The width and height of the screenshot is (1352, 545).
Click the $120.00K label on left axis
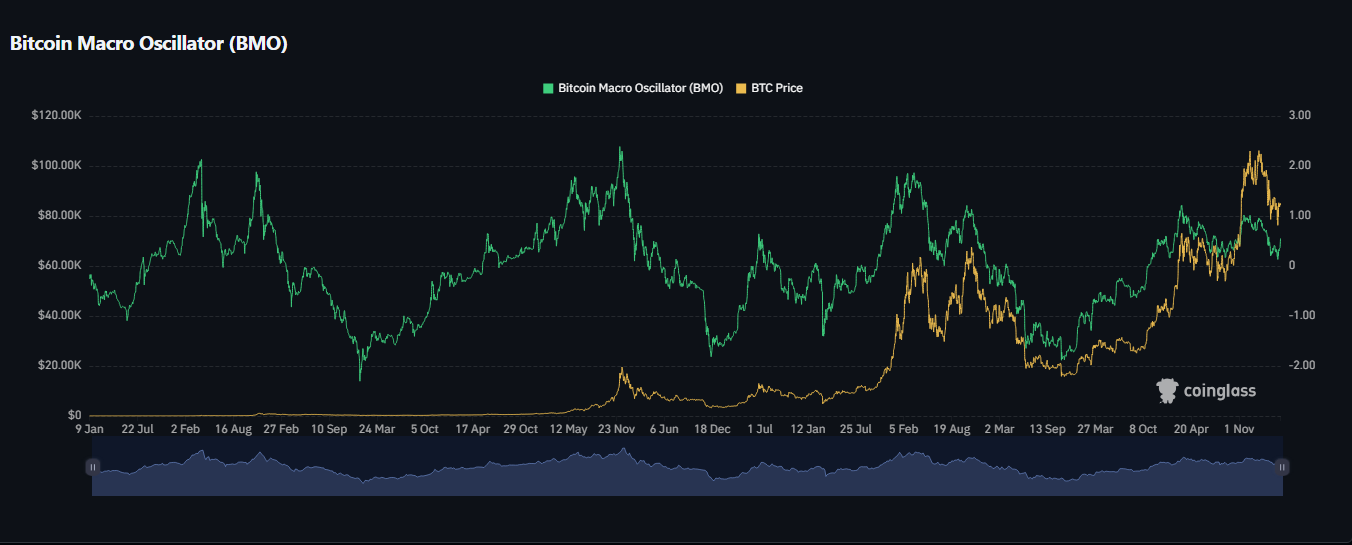pyautogui.click(x=56, y=116)
